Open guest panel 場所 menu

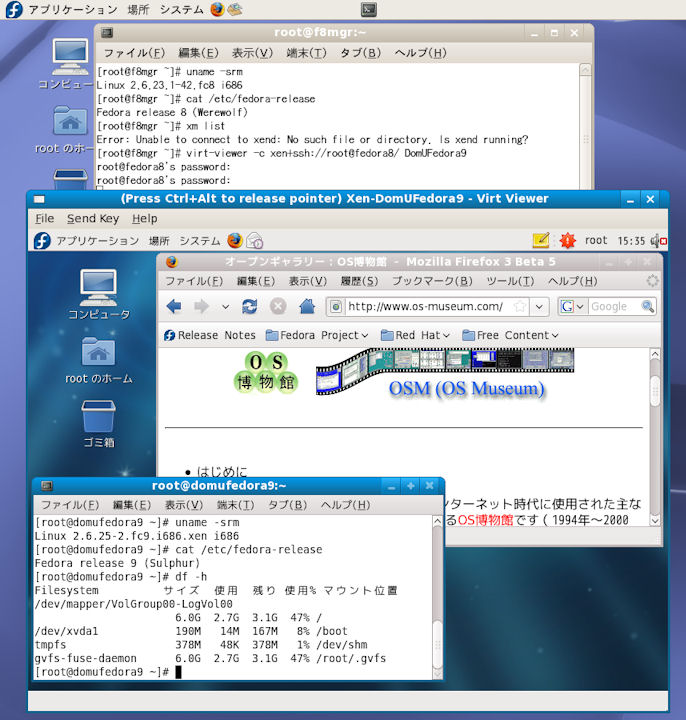coord(159,241)
